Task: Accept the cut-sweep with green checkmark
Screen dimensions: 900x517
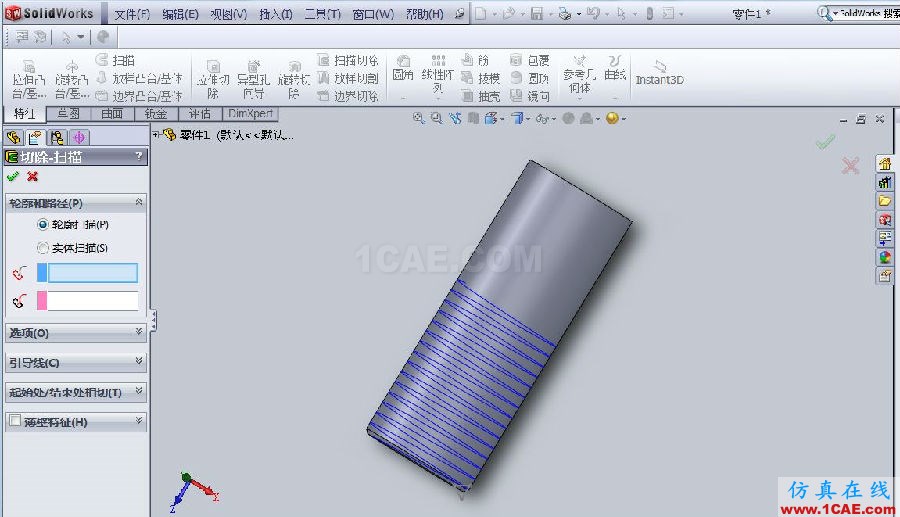Action: 13,177
